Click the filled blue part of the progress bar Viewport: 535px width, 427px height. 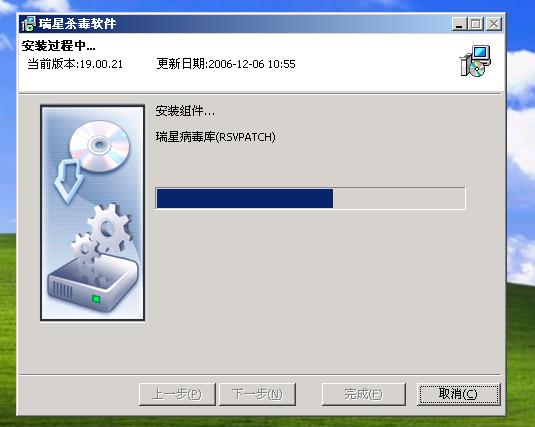[x=245, y=198]
